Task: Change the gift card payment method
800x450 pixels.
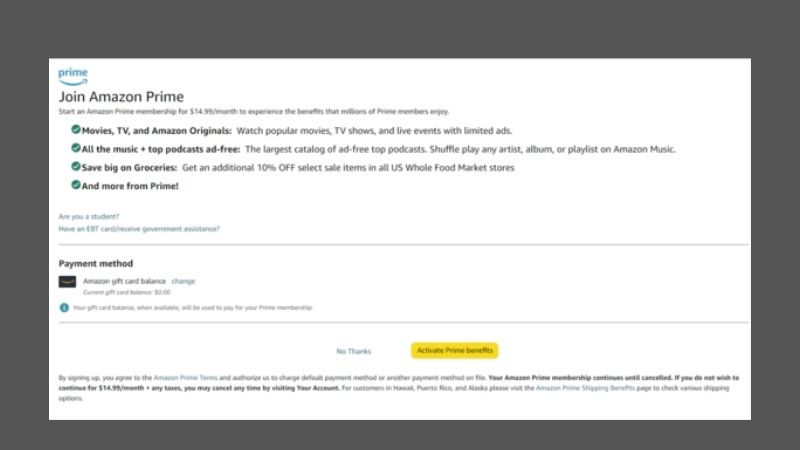Action: pos(183,281)
